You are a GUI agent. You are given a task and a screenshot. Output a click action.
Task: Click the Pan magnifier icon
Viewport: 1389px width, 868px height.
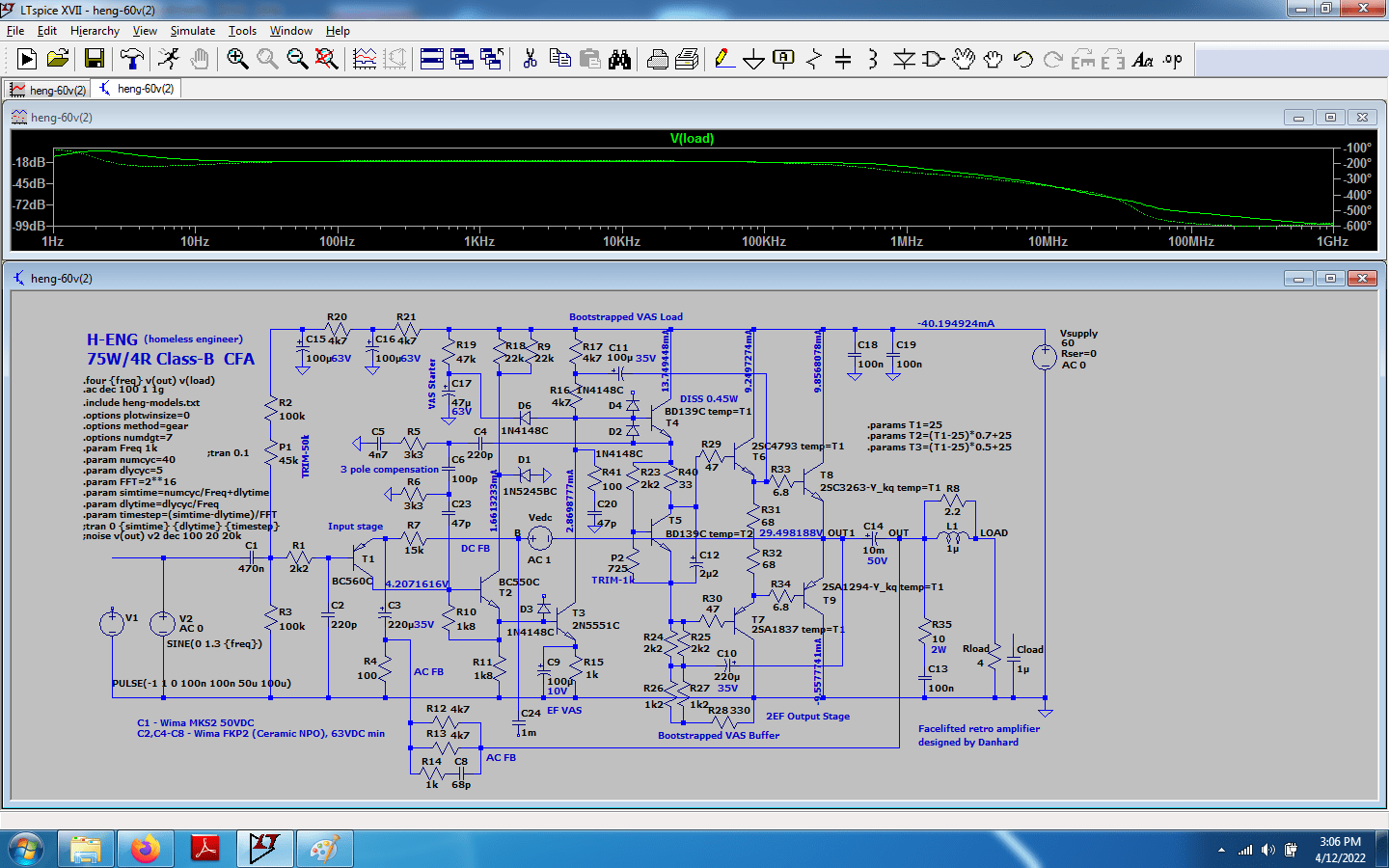(x=267, y=60)
